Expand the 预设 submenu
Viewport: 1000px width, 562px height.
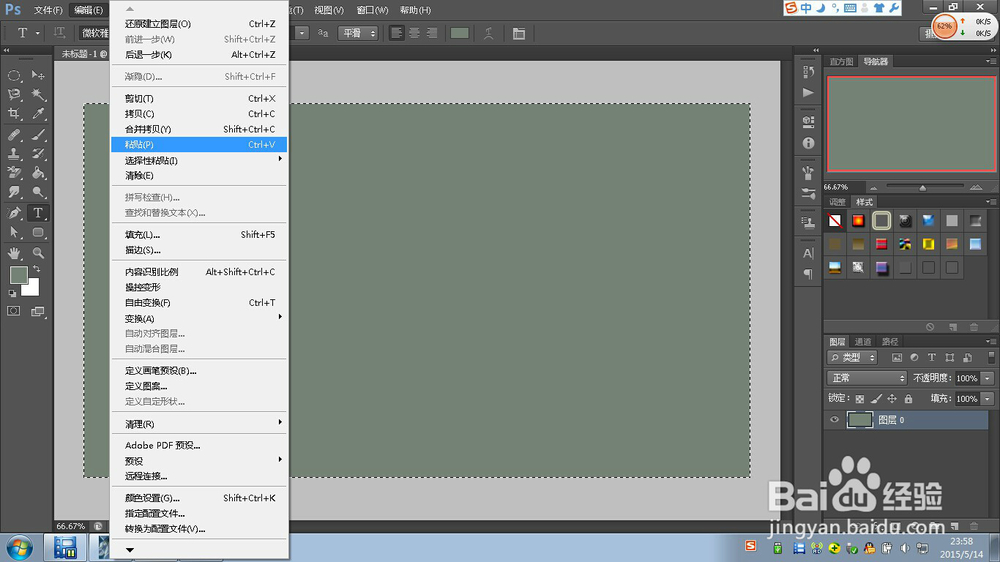(199, 461)
